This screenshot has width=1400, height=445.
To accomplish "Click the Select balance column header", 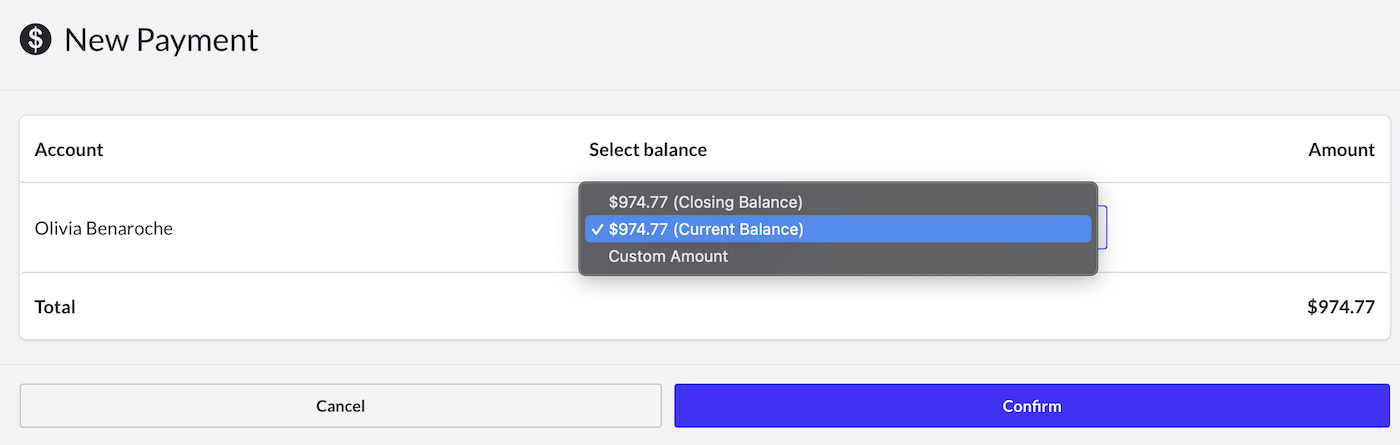I will click(648, 150).
